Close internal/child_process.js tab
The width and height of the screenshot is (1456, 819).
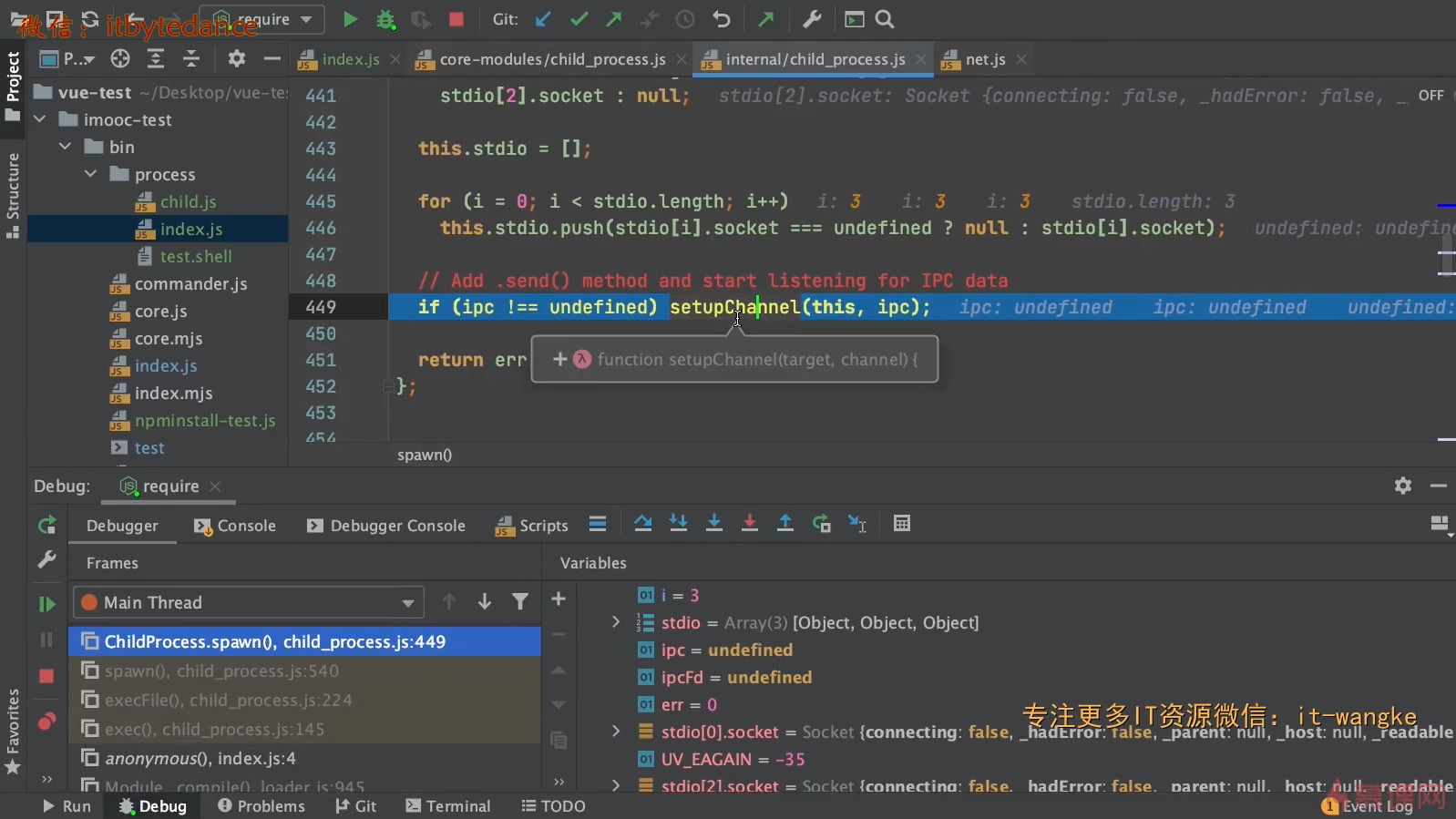pyautogui.click(x=921, y=59)
